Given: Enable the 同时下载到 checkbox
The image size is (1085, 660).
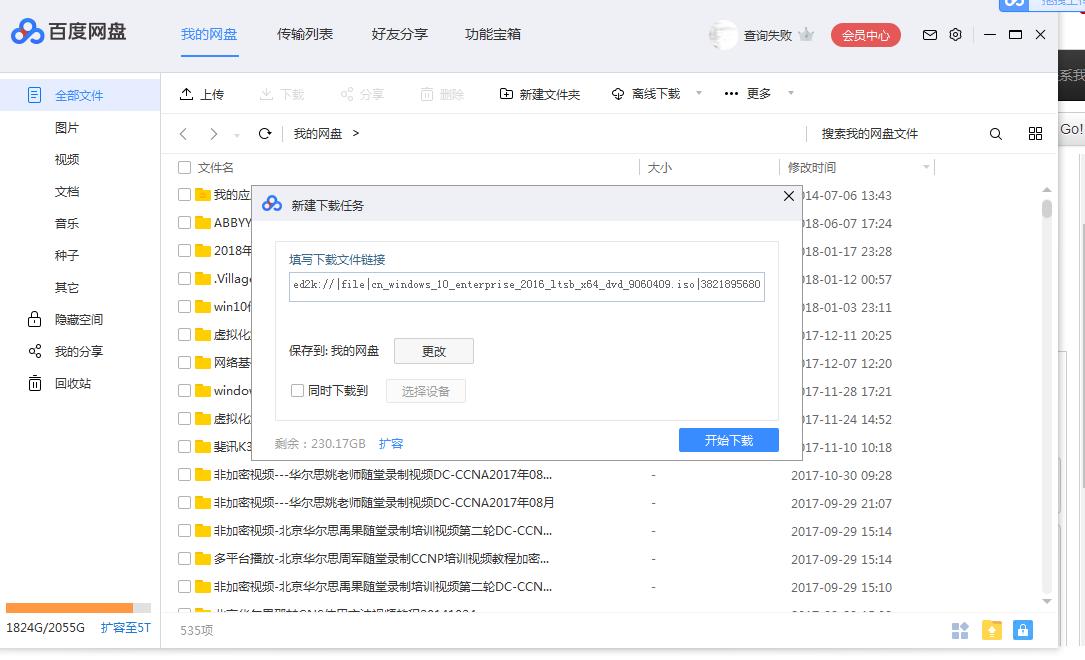Looking at the screenshot, I should coord(297,390).
